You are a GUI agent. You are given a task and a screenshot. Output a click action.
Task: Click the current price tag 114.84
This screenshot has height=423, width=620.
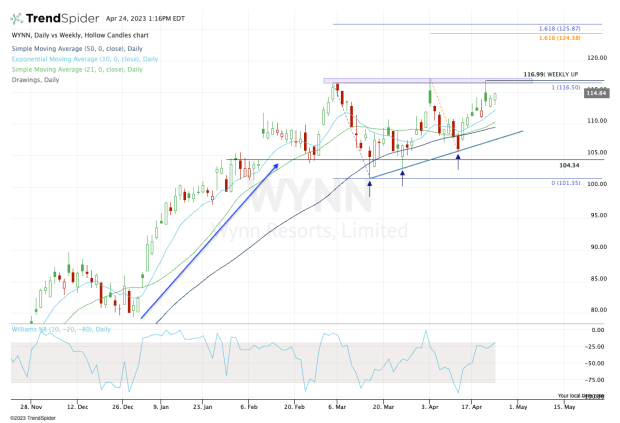coord(596,93)
